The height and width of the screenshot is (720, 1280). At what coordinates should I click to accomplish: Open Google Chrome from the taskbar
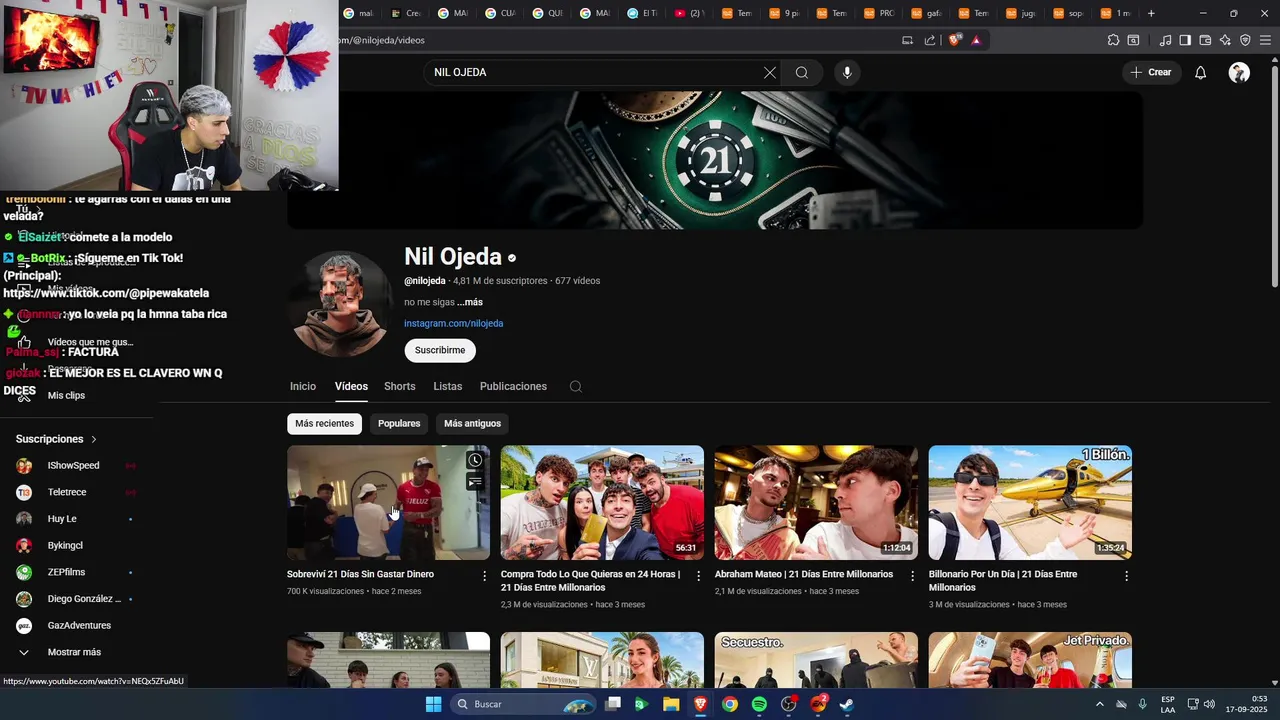pyautogui.click(x=730, y=704)
